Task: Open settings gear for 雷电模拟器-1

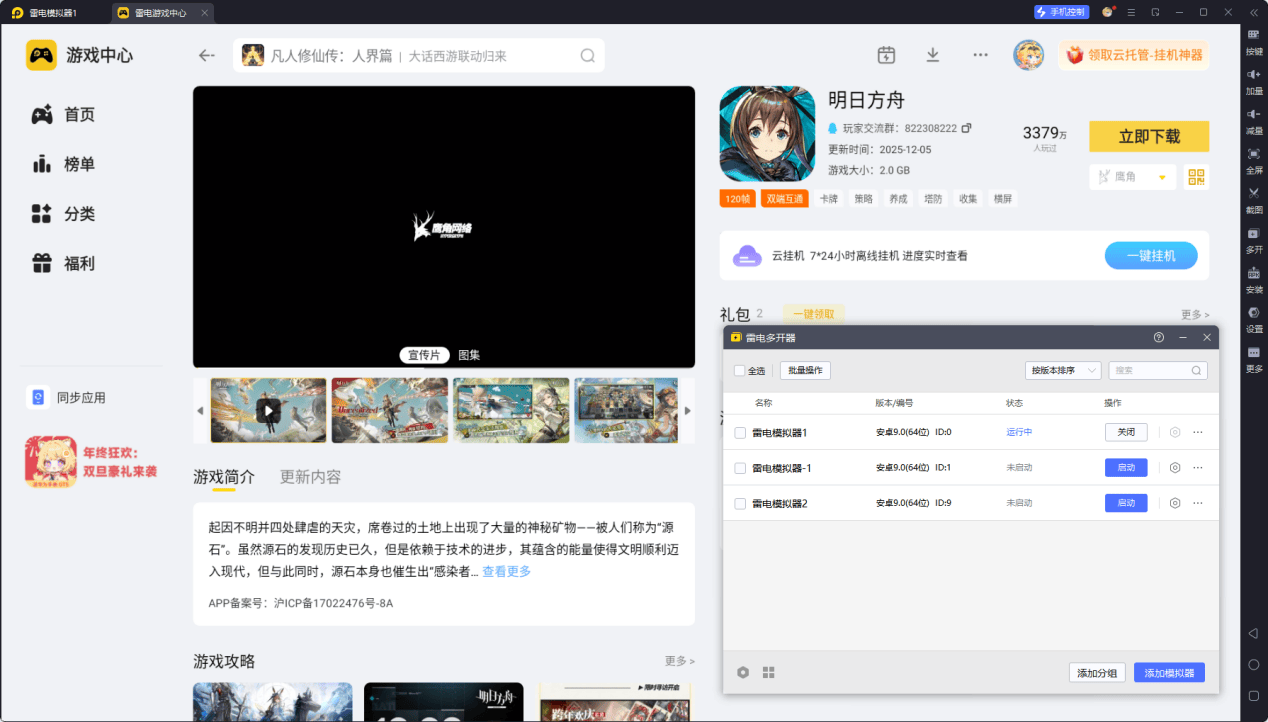Action: (1175, 467)
